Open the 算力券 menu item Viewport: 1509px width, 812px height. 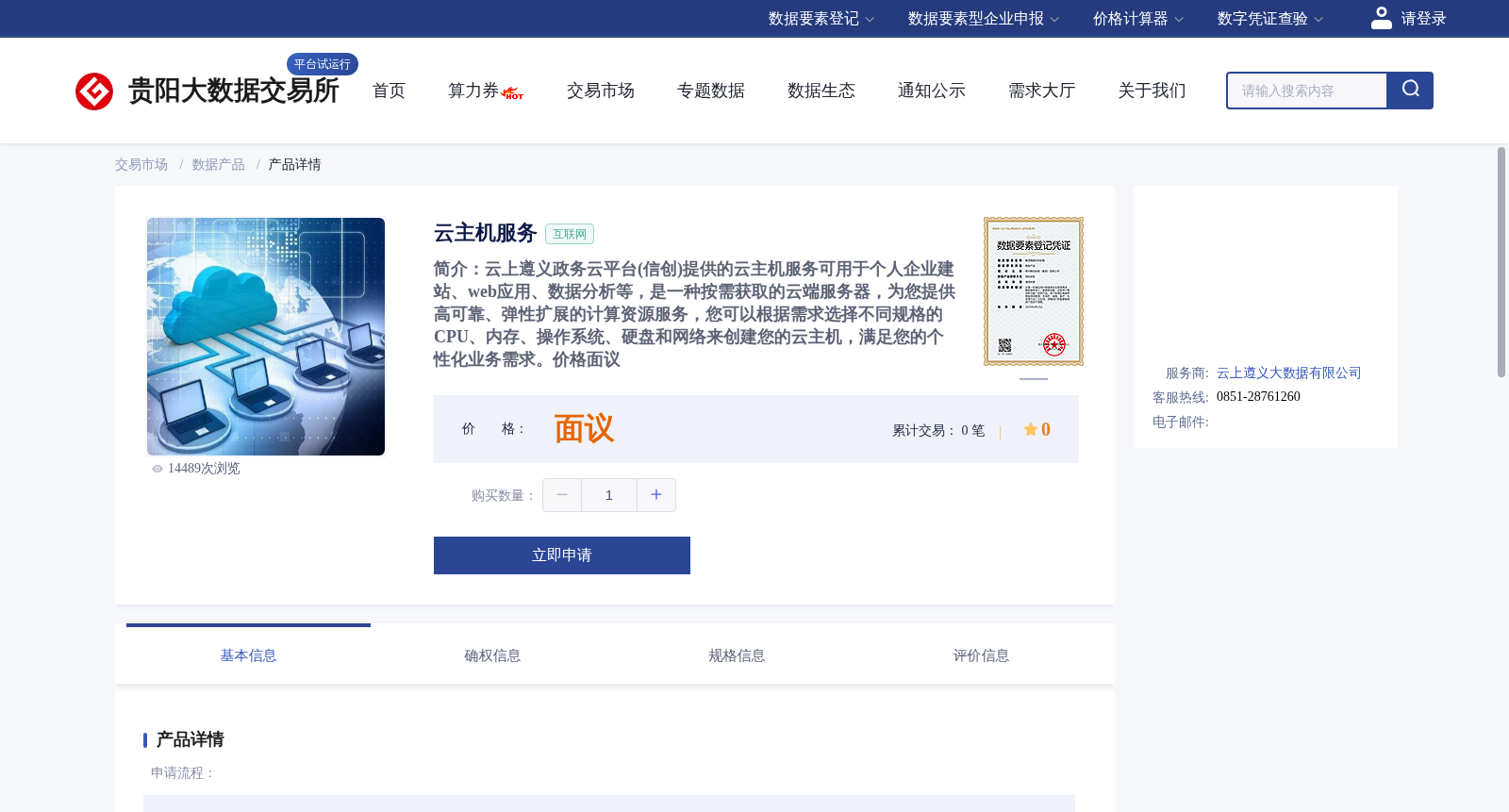coord(473,91)
